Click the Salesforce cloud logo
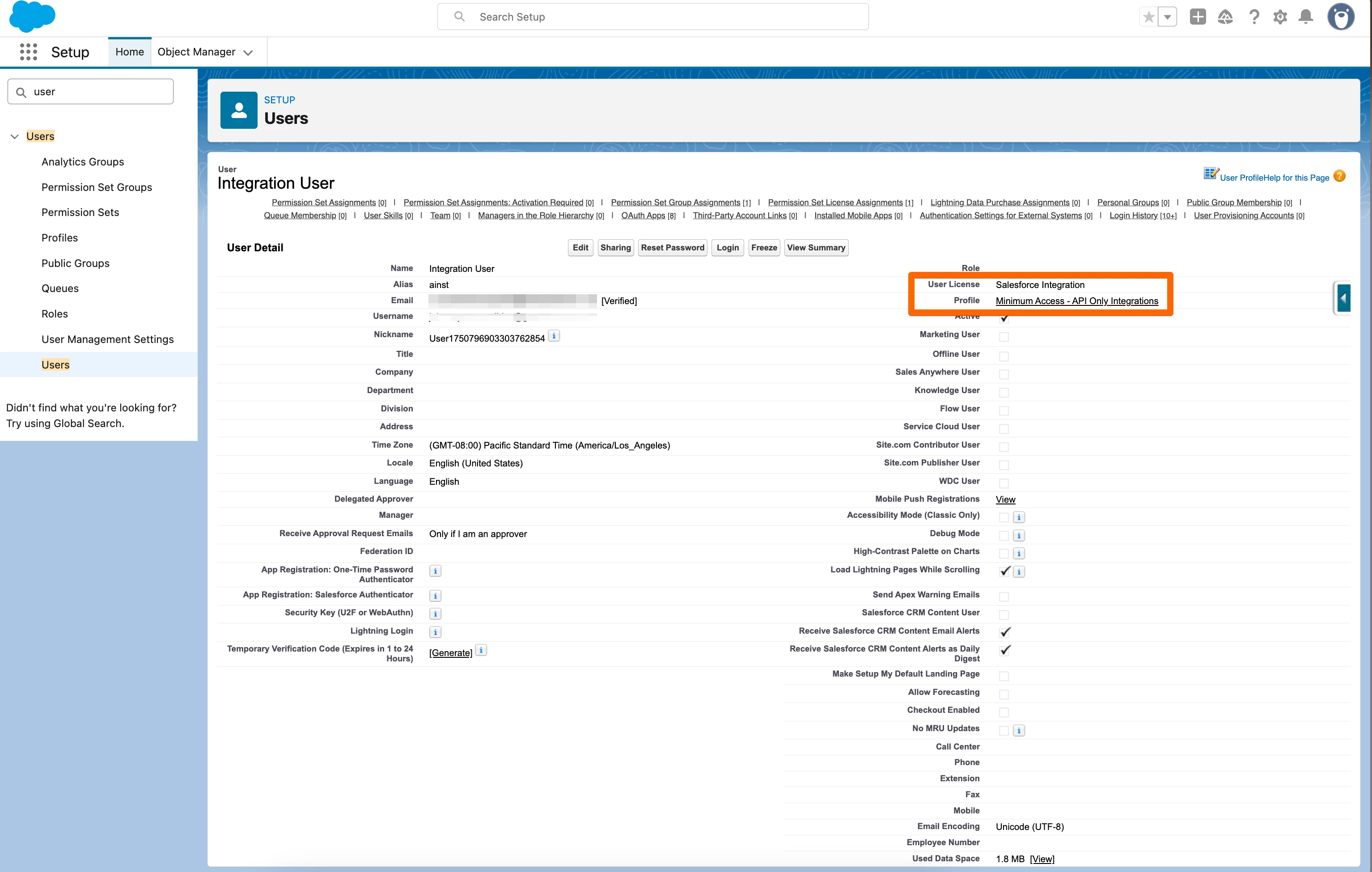 (x=33, y=16)
